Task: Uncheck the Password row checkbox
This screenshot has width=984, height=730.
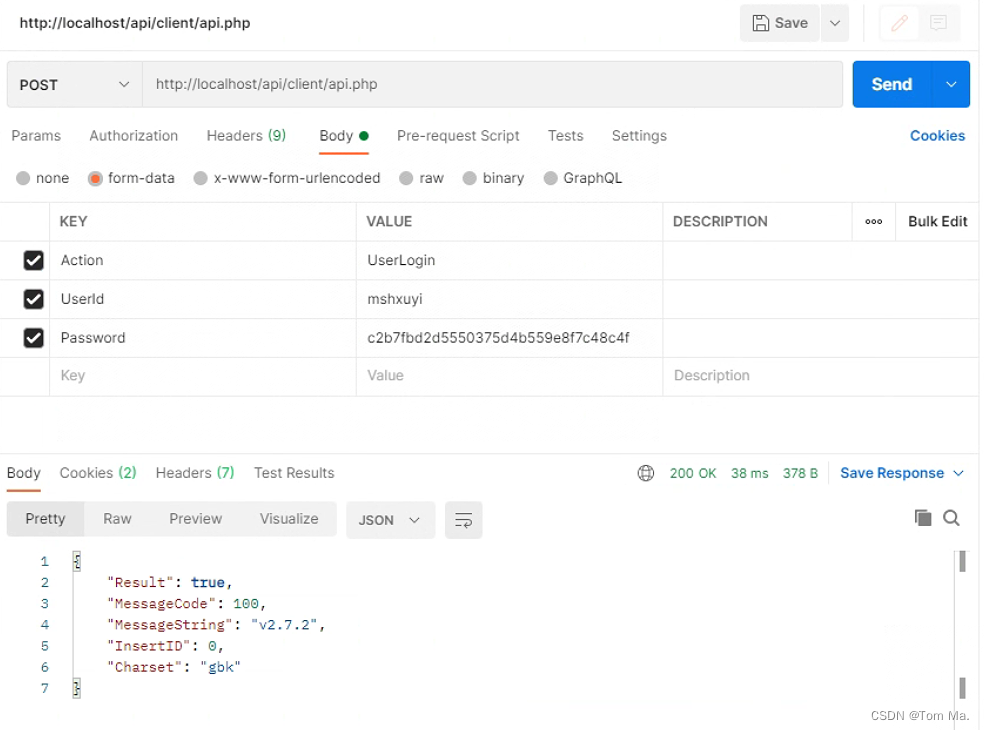Action: (33, 338)
